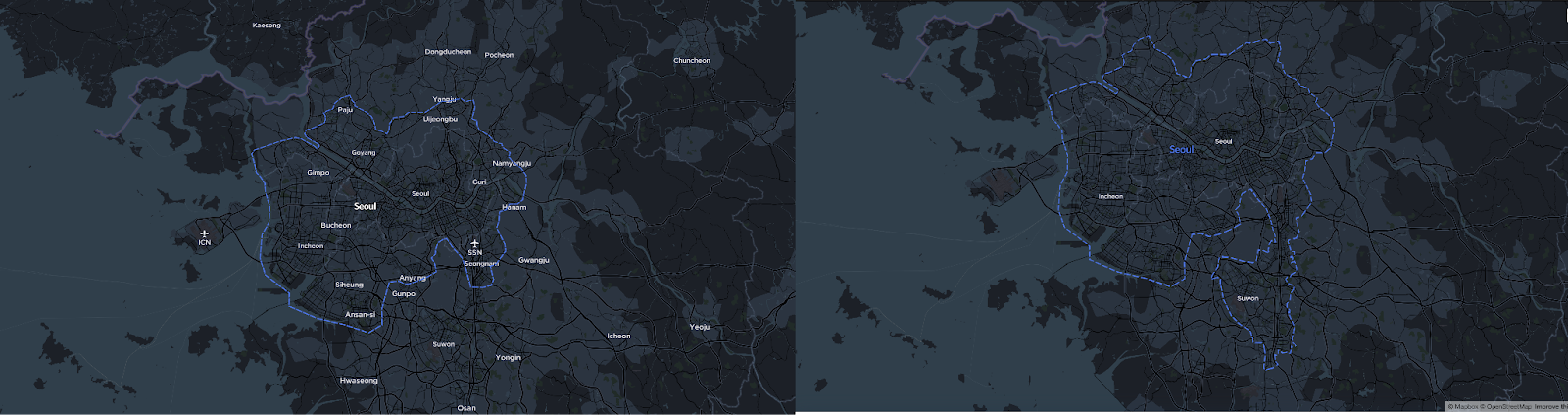The height and width of the screenshot is (415, 1568).
Task: Click the SSN airport plane icon
Action: tap(475, 242)
